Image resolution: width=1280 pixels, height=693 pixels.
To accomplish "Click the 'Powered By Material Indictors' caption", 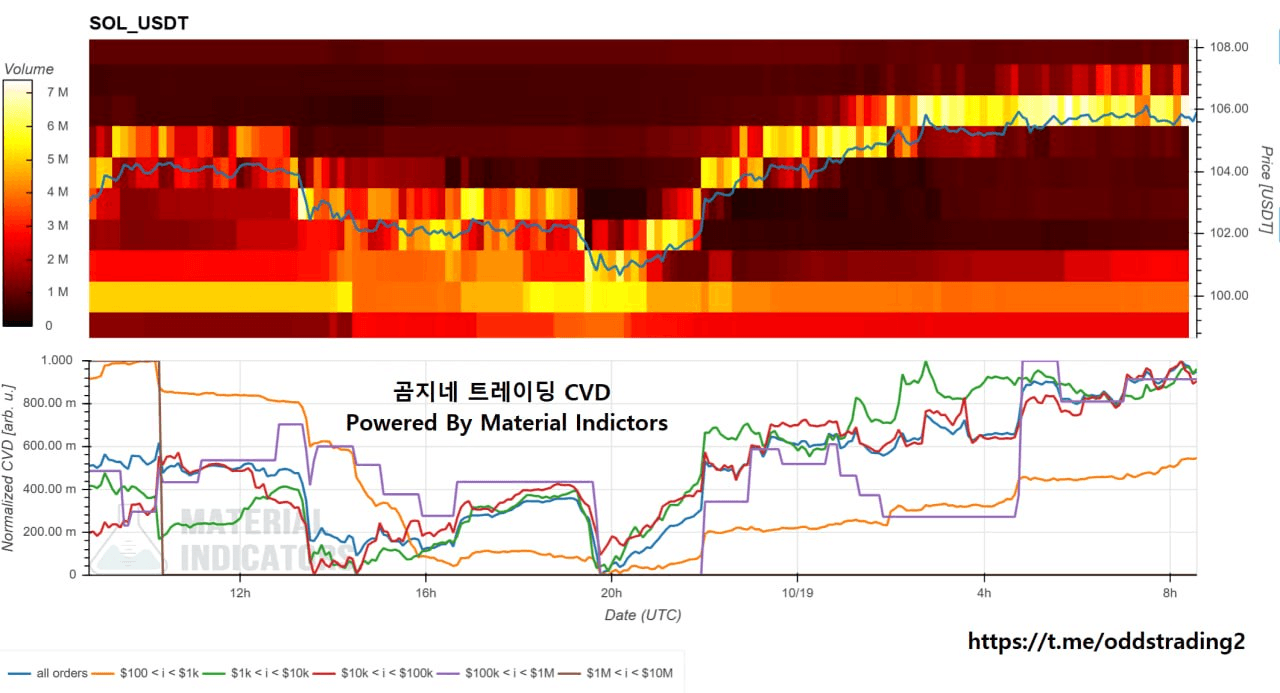I will click(x=506, y=423).
